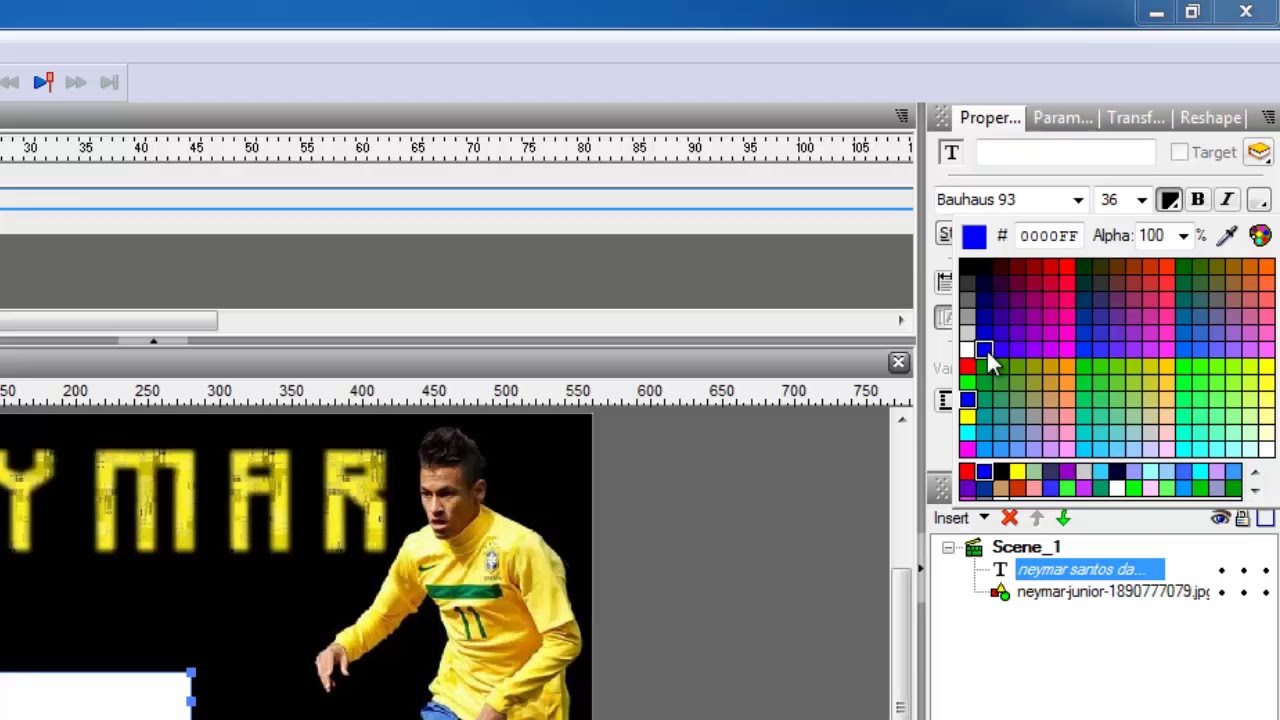Screen dimensions: 1280x720
Task: Switch to the Properties tab
Action: point(990,118)
